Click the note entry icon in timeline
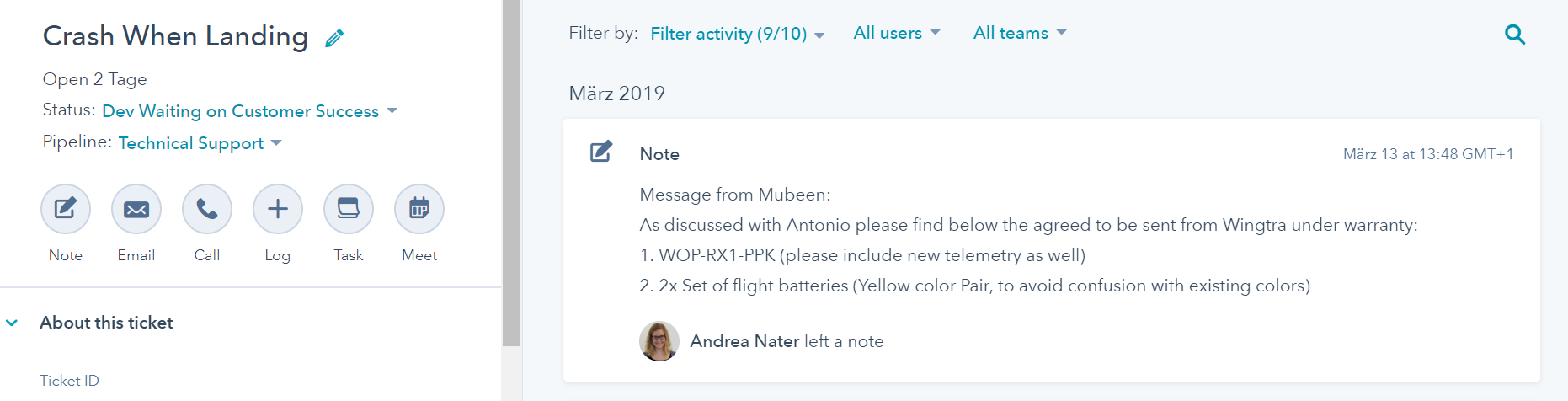 point(601,152)
